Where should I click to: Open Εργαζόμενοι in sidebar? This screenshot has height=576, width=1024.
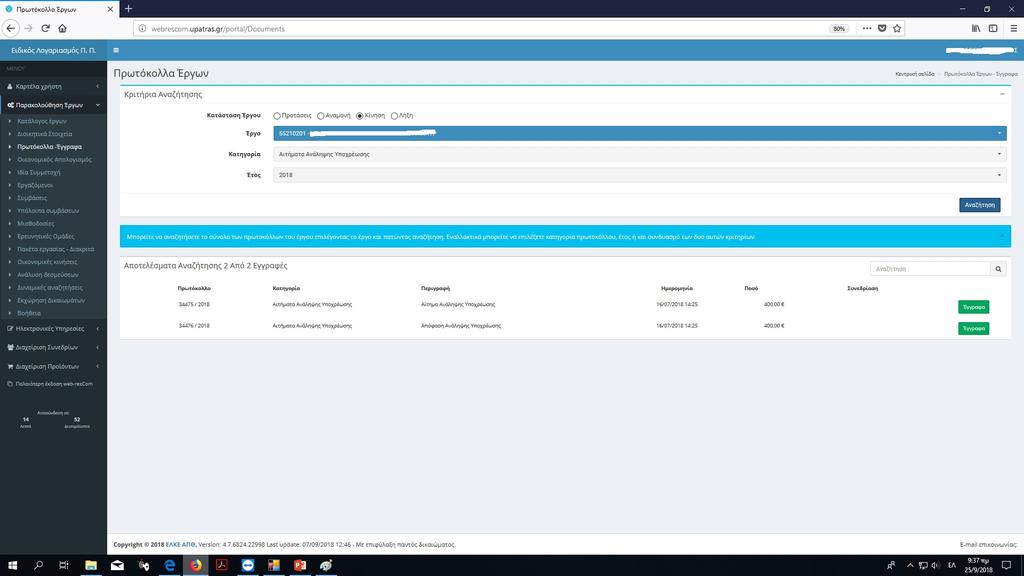(x=35, y=185)
